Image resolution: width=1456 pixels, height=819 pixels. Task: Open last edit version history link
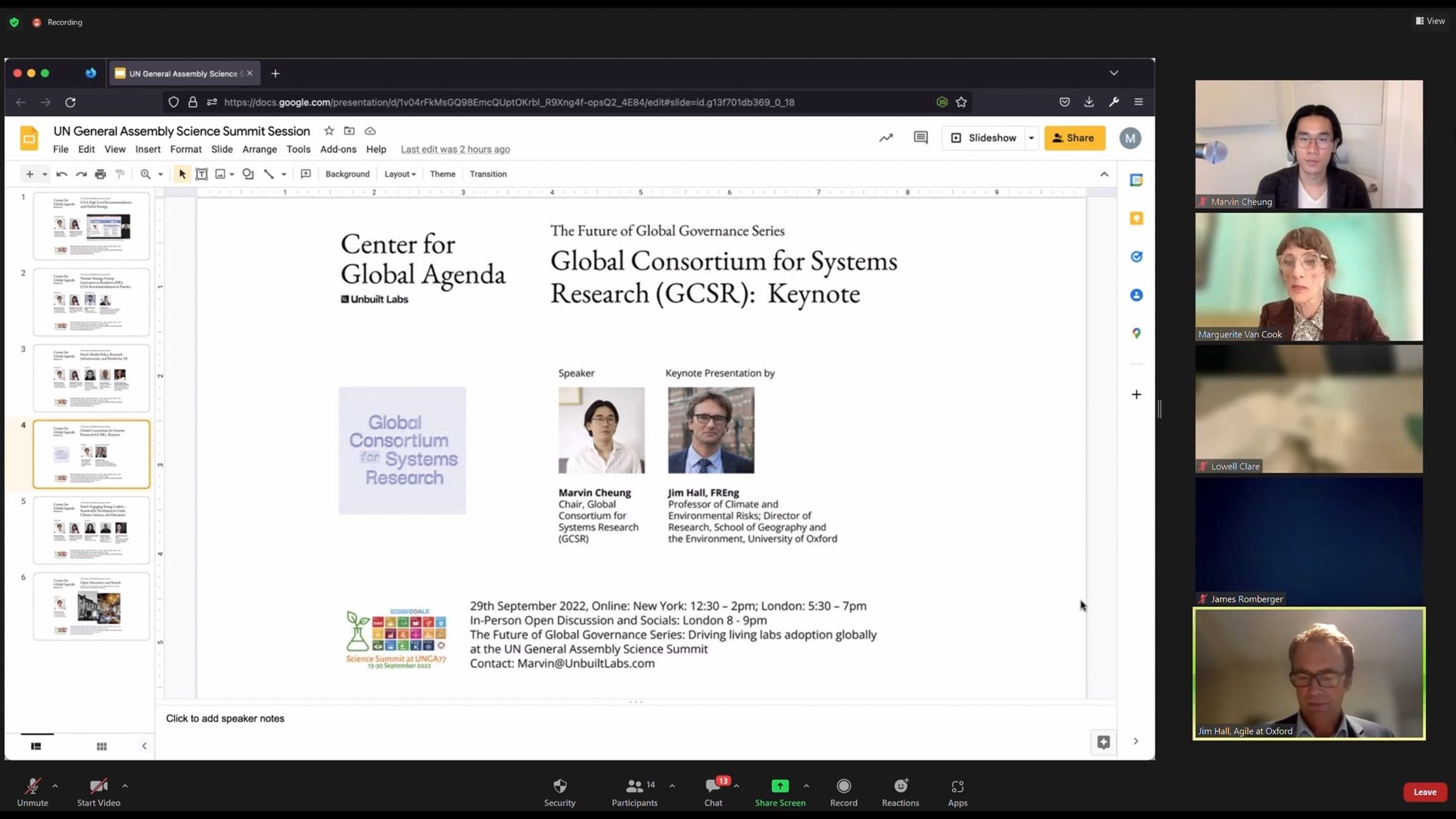point(455,149)
